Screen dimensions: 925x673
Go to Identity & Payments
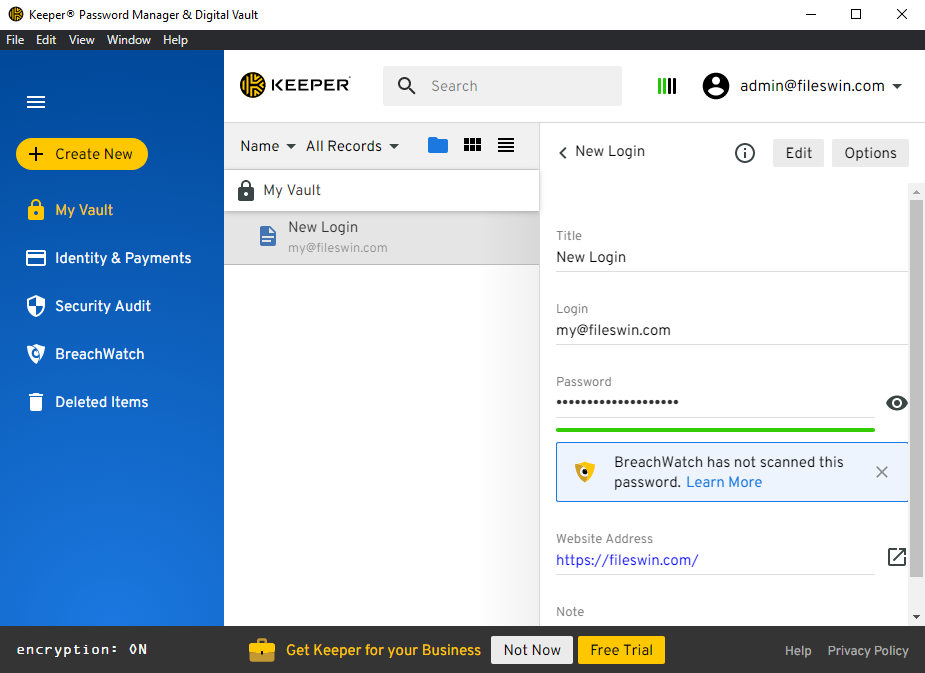pyautogui.click(x=109, y=258)
